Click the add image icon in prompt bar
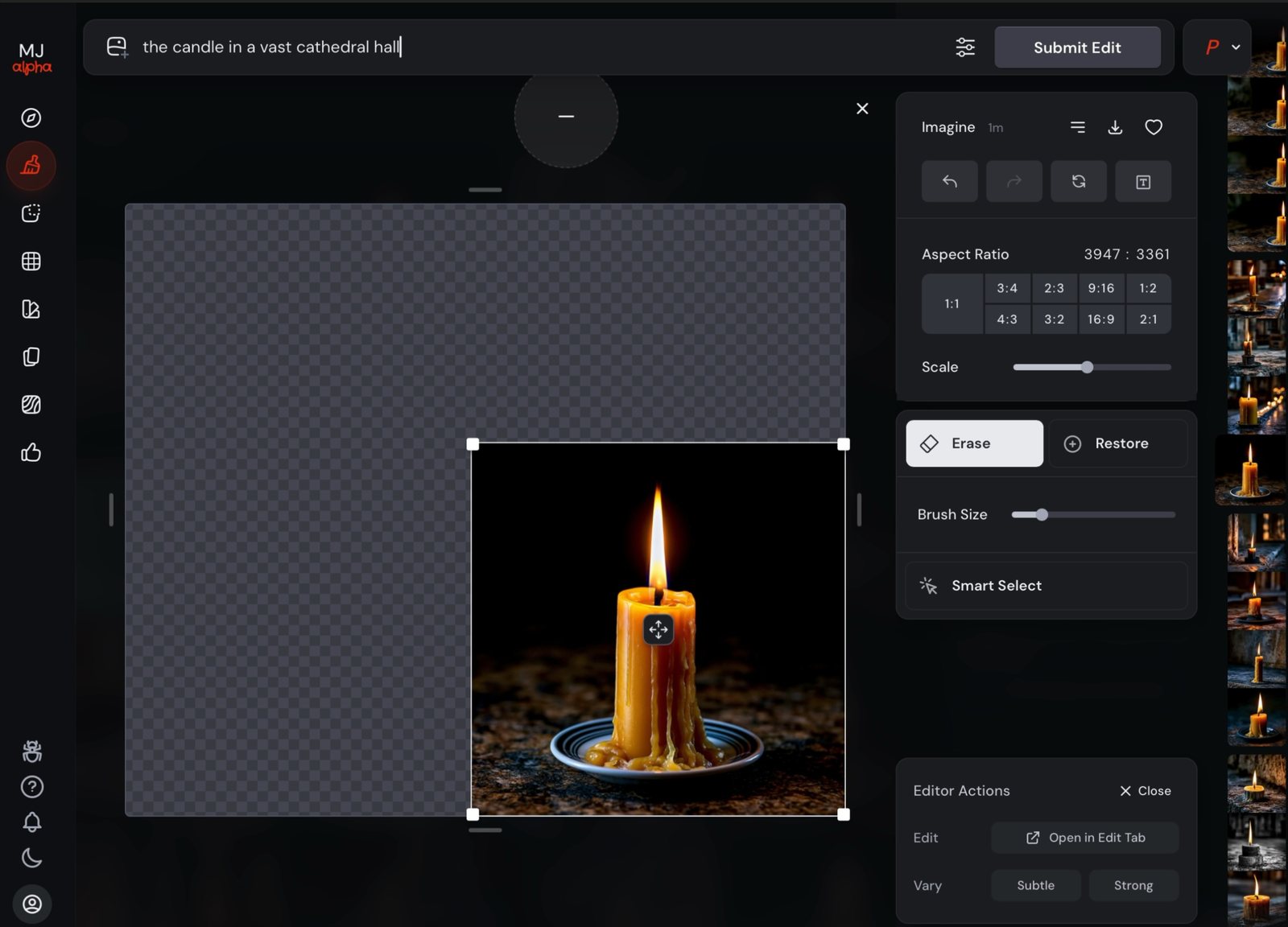 (118, 47)
